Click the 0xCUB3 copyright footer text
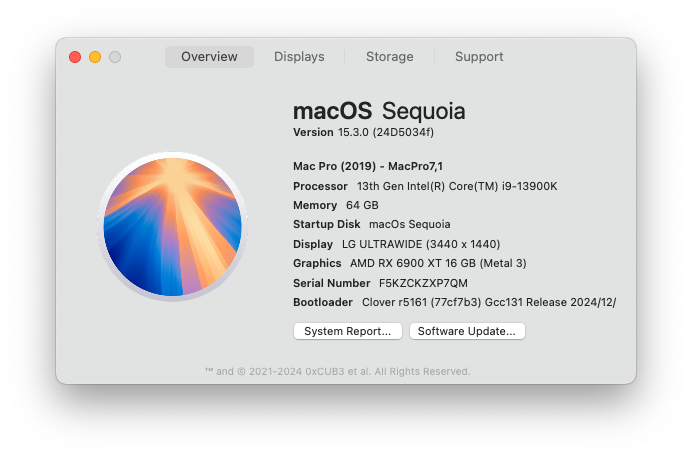The width and height of the screenshot is (692, 458). (338, 372)
